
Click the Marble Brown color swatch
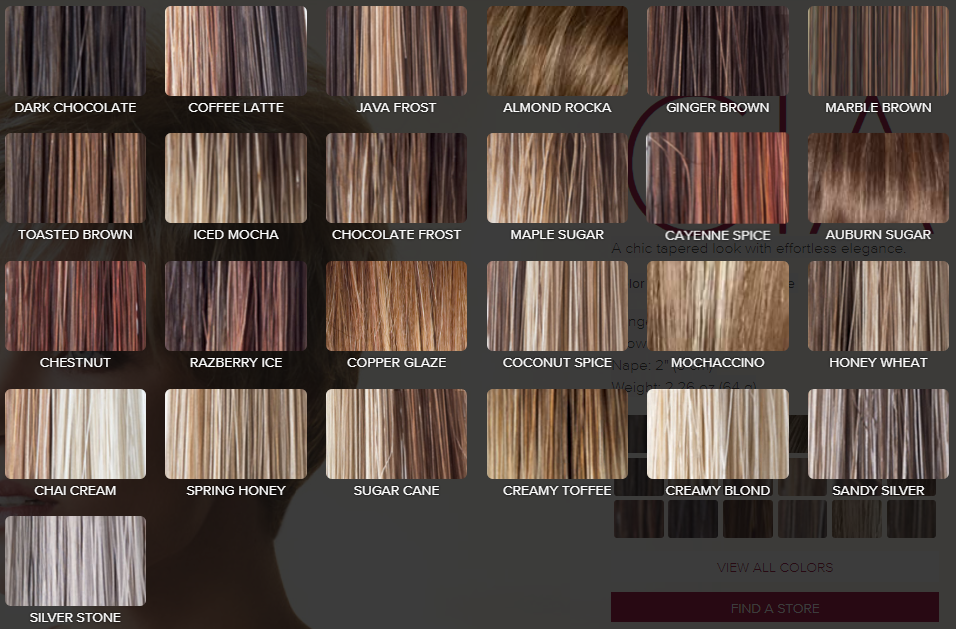click(x=878, y=51)
